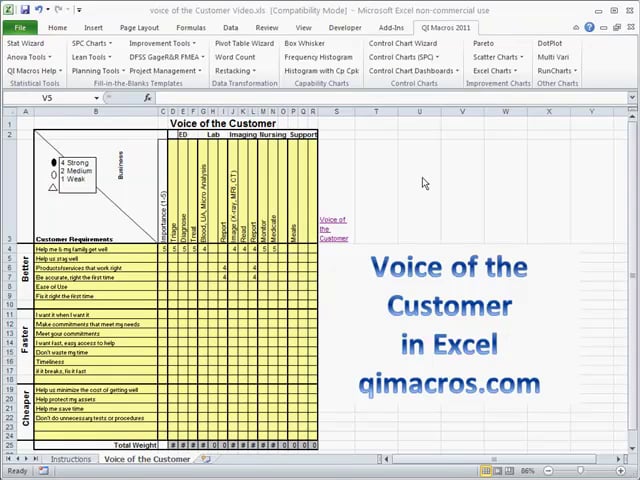This screenshot has width=640, height=480.
Task: Expand the Project Management dropdown
Action: point(165,71)
